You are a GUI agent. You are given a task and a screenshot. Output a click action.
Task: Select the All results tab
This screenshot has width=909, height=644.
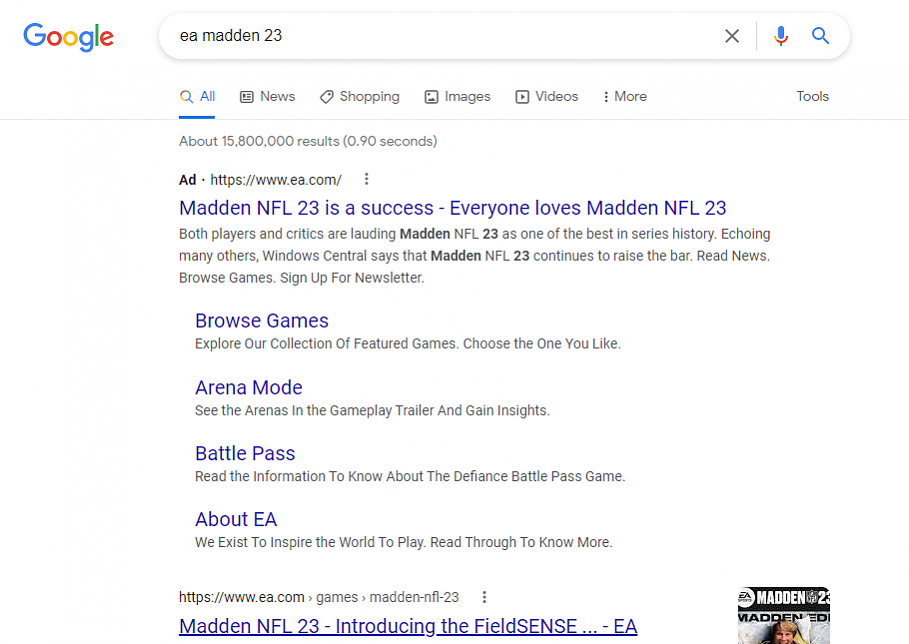[197, 97]
